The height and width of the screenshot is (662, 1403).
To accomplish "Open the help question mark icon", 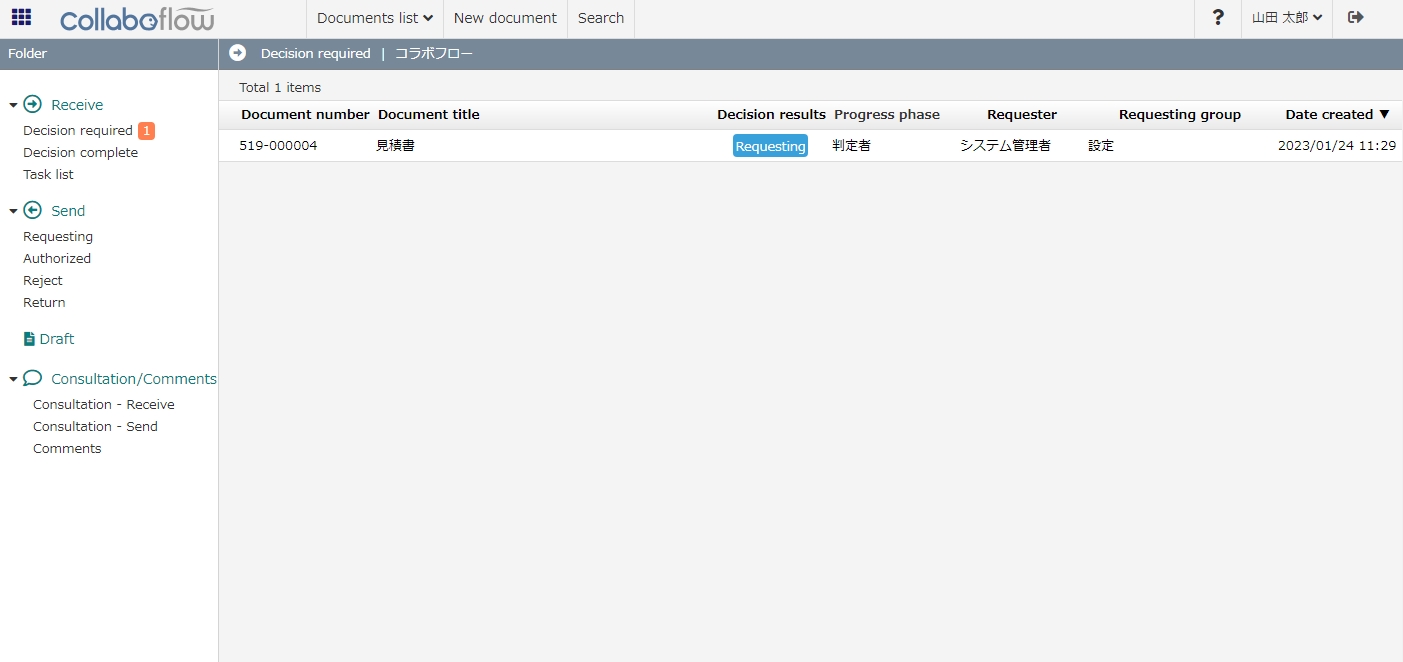I will (x=1218, y=17).
